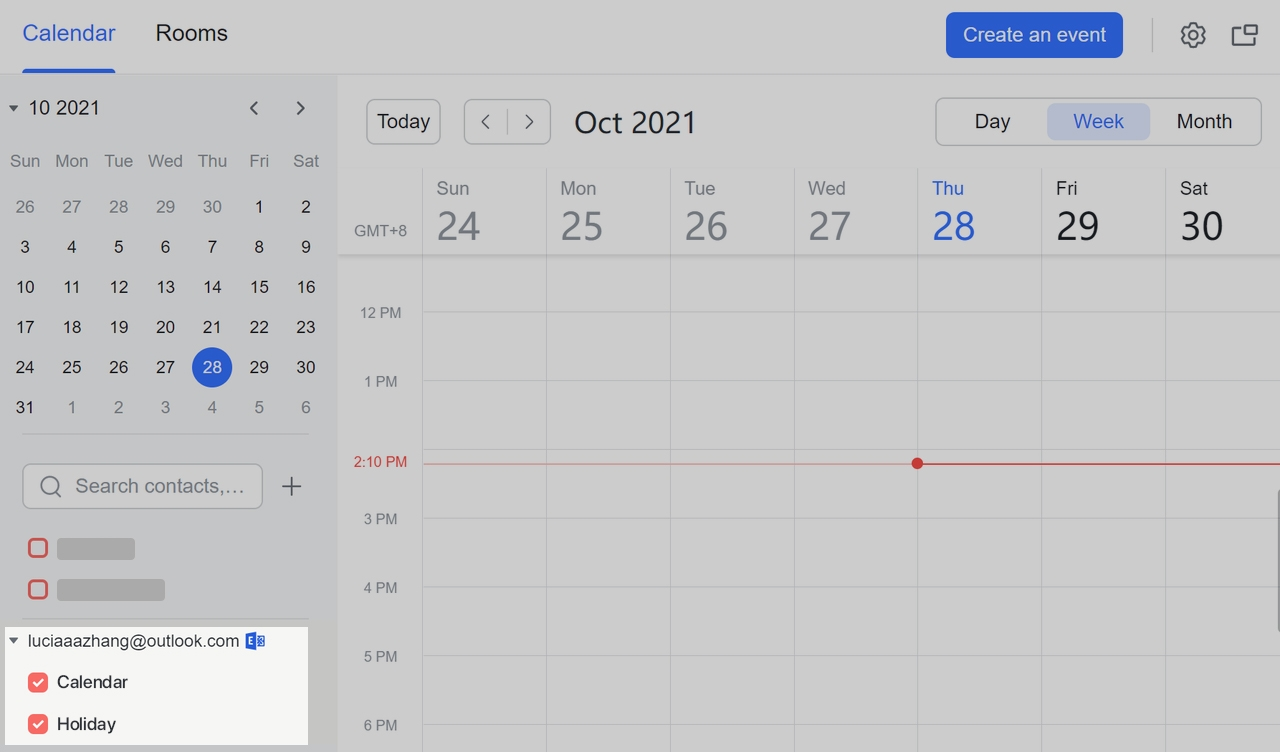This screenshot has height=752, width=1280.
Task: Add a new contact using the plus icon
Action: (291, 486)
